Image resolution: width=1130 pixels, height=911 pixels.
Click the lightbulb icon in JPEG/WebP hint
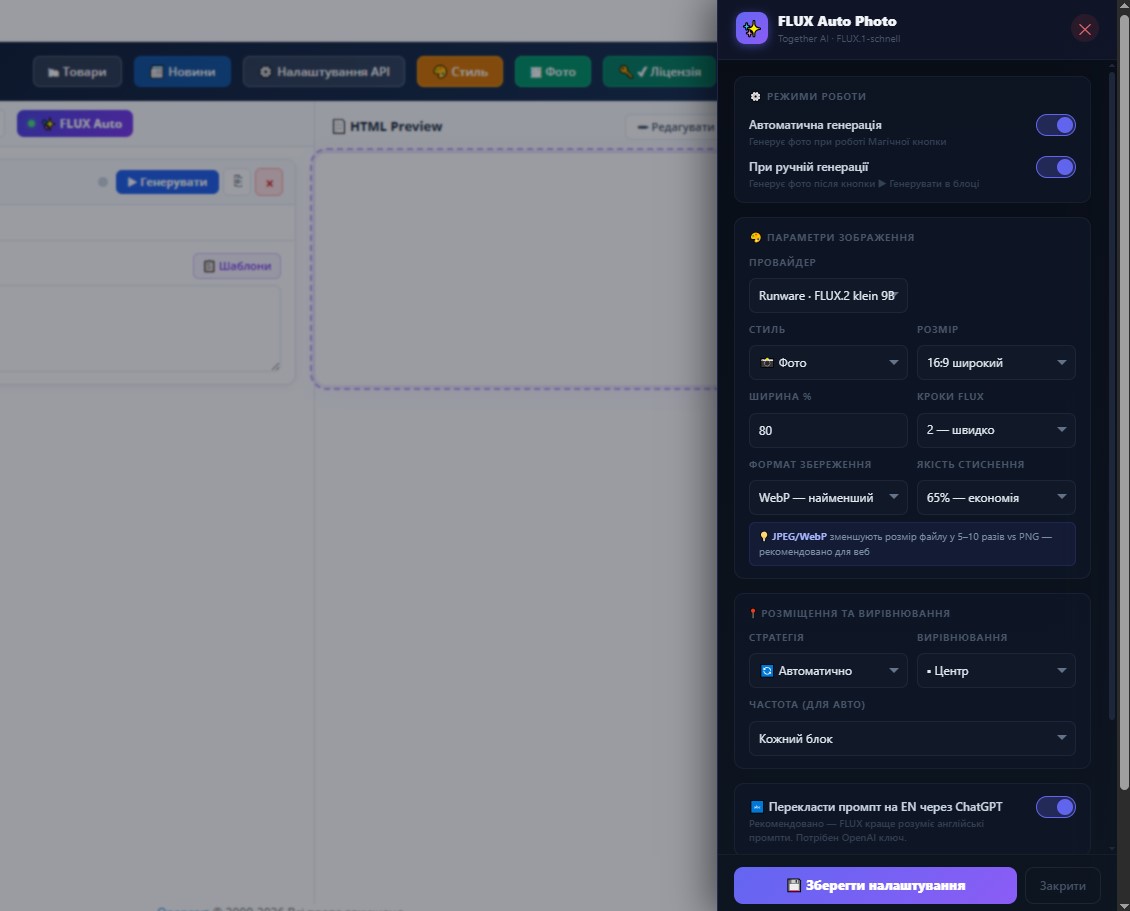click(x=764, y=536)
